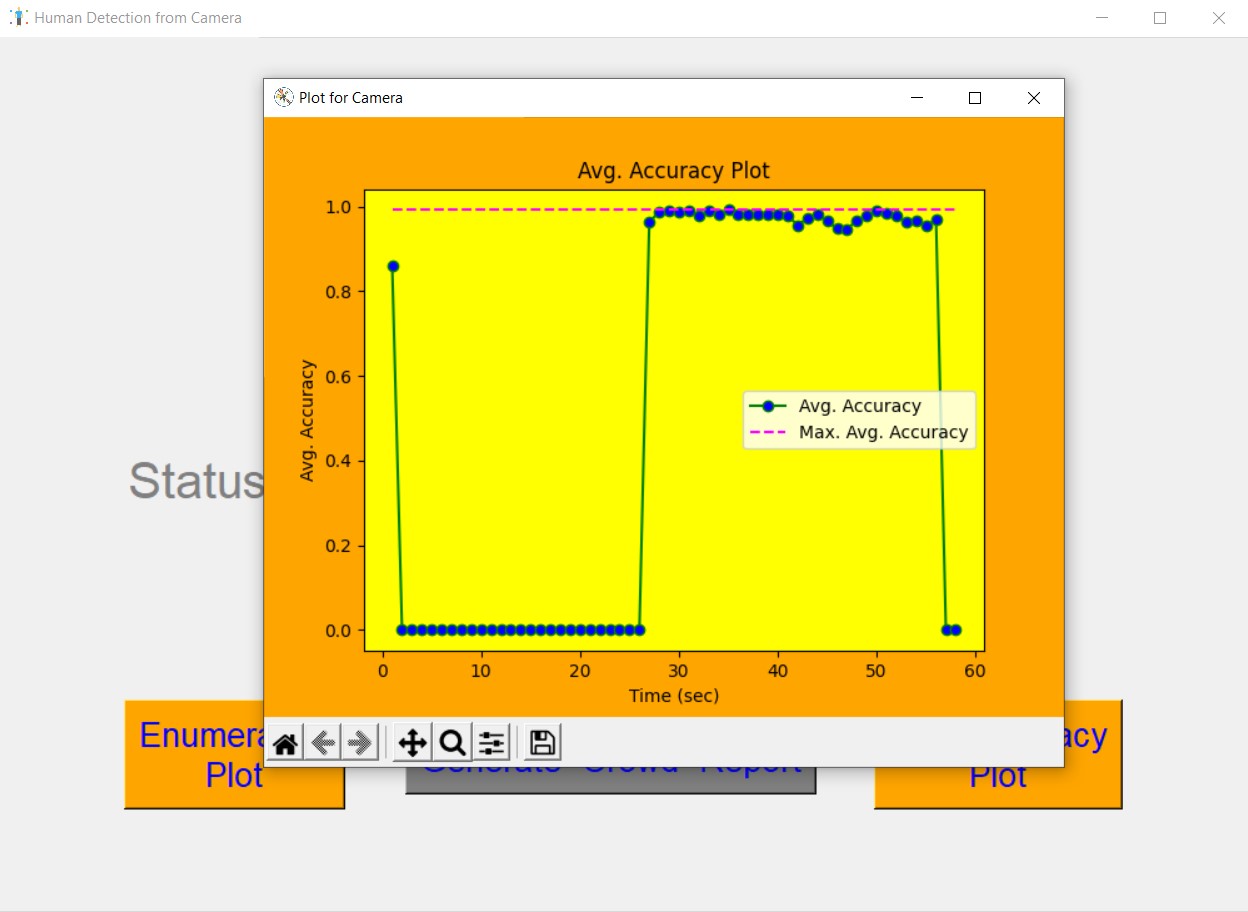Maximize the Plot for Camera window
Viewport: 1248px width, 912px height.
click(975, 98)
